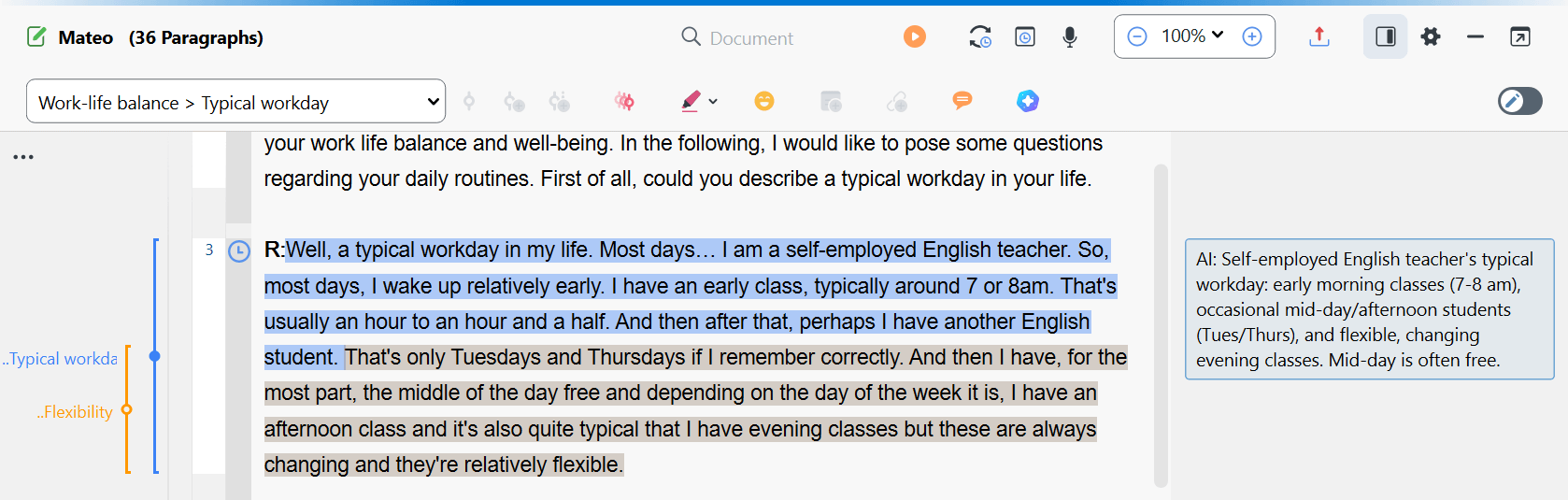Click the pink coded-segments icon

[x=624, y=101]
